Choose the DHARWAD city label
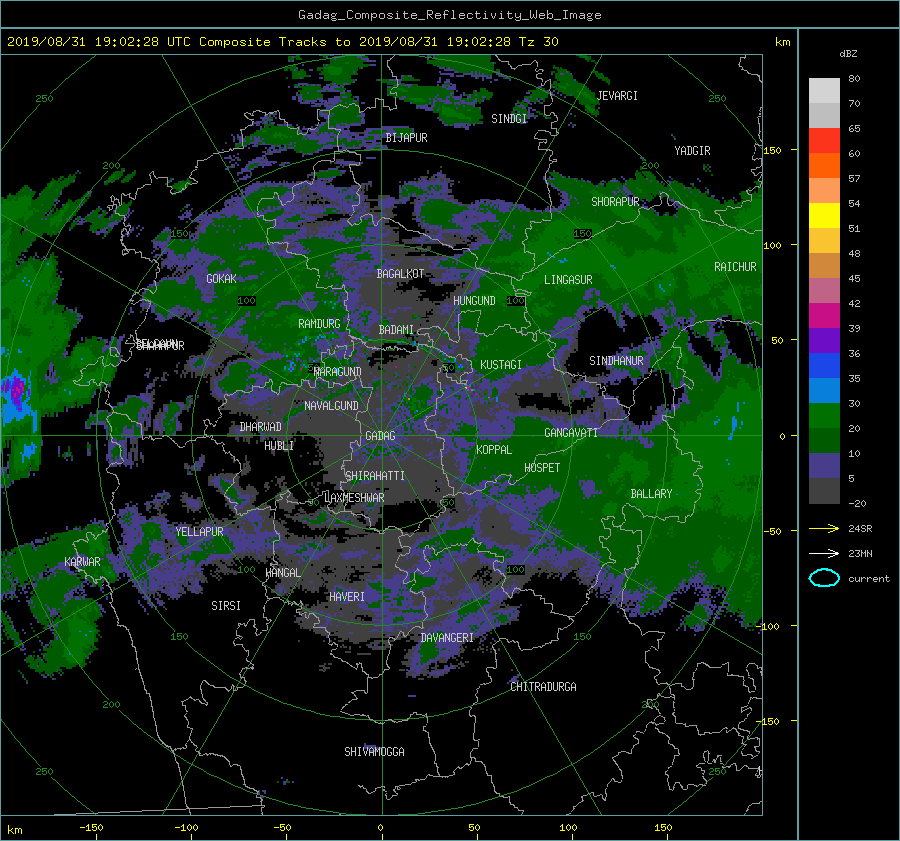The width and height of the screenshot is (900, 841). [261, 427]
